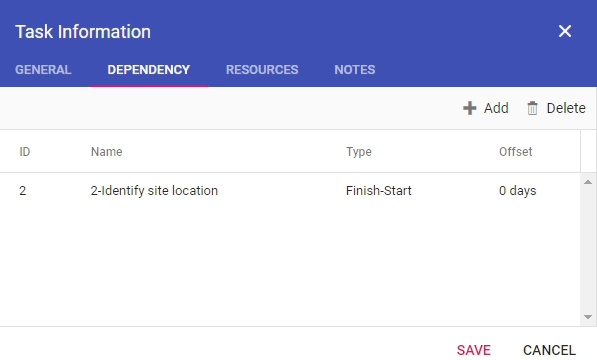The height and width of the screenshot is (360, 597).
Task: Select the Dependency tab
Action: (148, 70)
